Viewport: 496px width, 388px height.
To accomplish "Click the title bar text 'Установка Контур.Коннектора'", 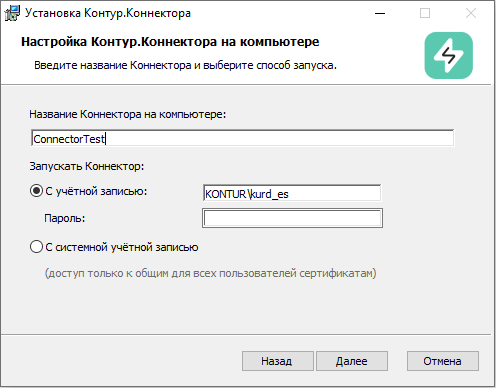I will coord(108,13).
